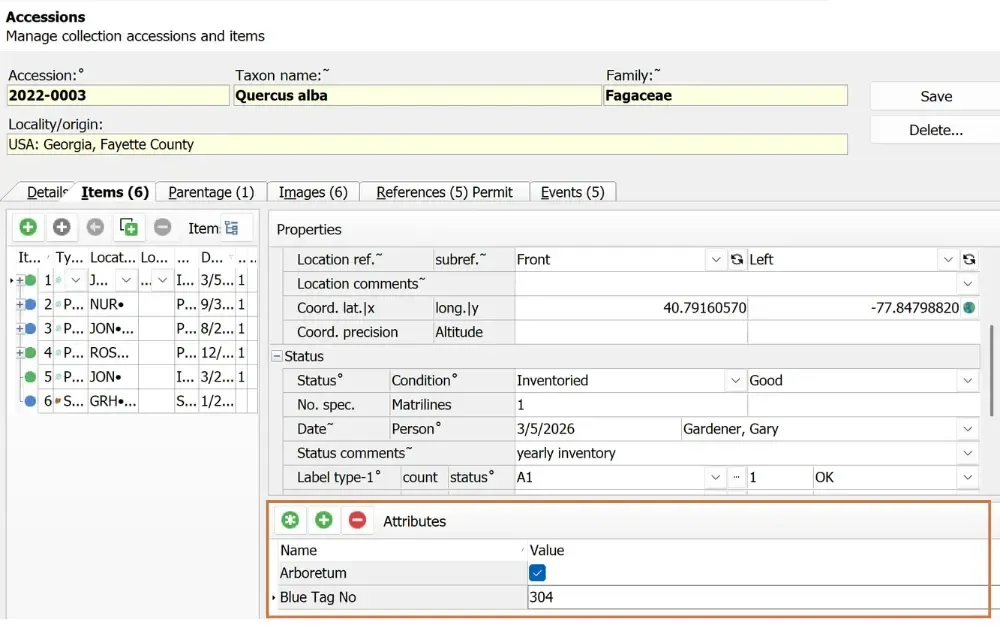Click the gray left-arrow icon in items toolbar
The height and width of the screenshot is (627, 1000).
[96, 227]
